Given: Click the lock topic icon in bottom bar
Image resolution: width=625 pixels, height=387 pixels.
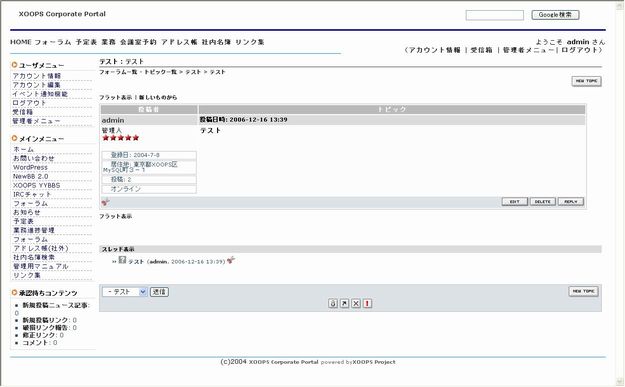Looking at the screenshot, I should point(333,304).
